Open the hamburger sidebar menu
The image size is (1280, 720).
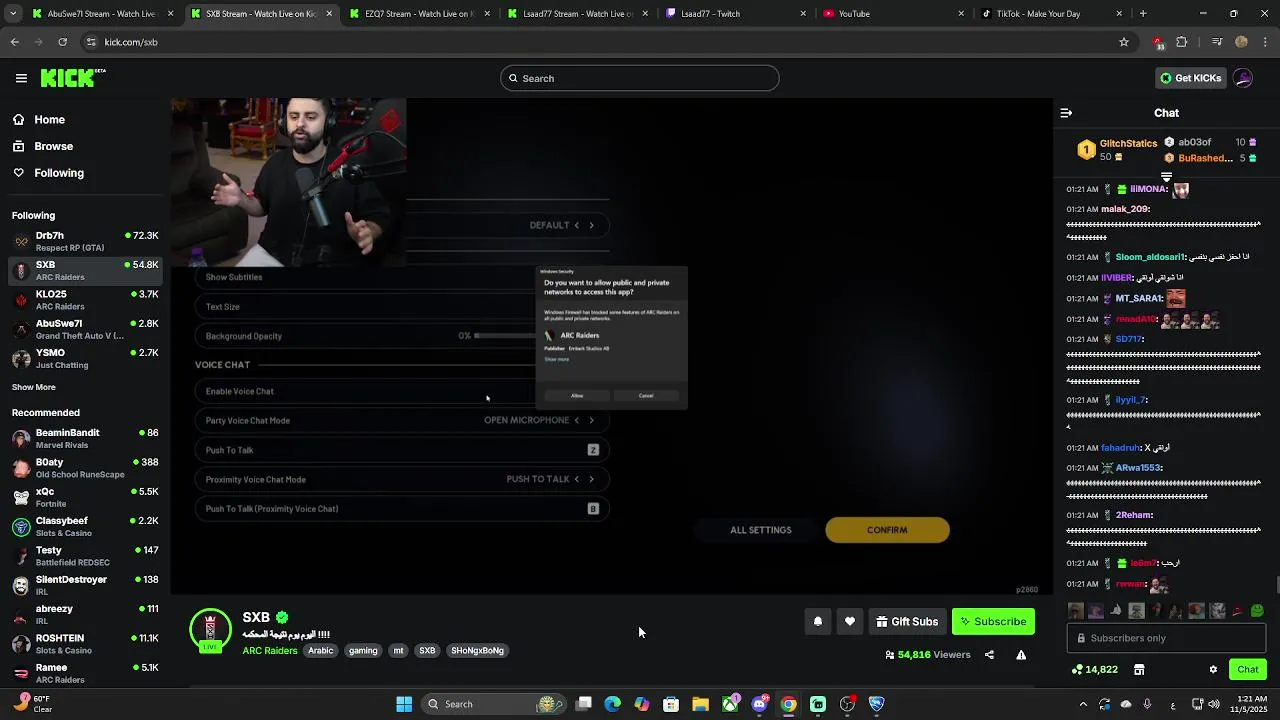pos(21,78)
